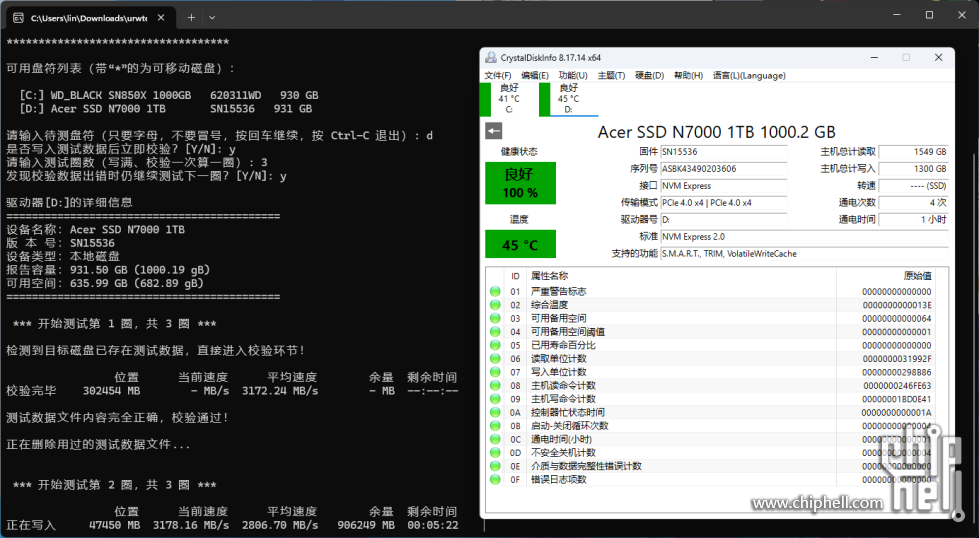The image size is (979, 538).
Task: Click the interface field NVM Express
Action: point(724,185)
